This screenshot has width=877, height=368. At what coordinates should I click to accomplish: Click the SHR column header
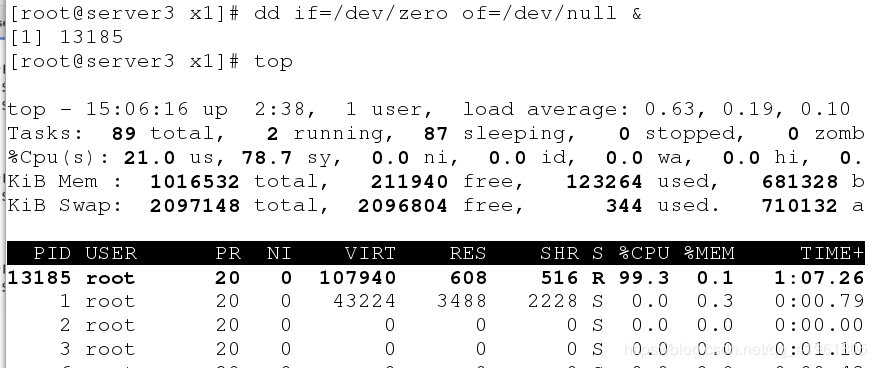559,253
